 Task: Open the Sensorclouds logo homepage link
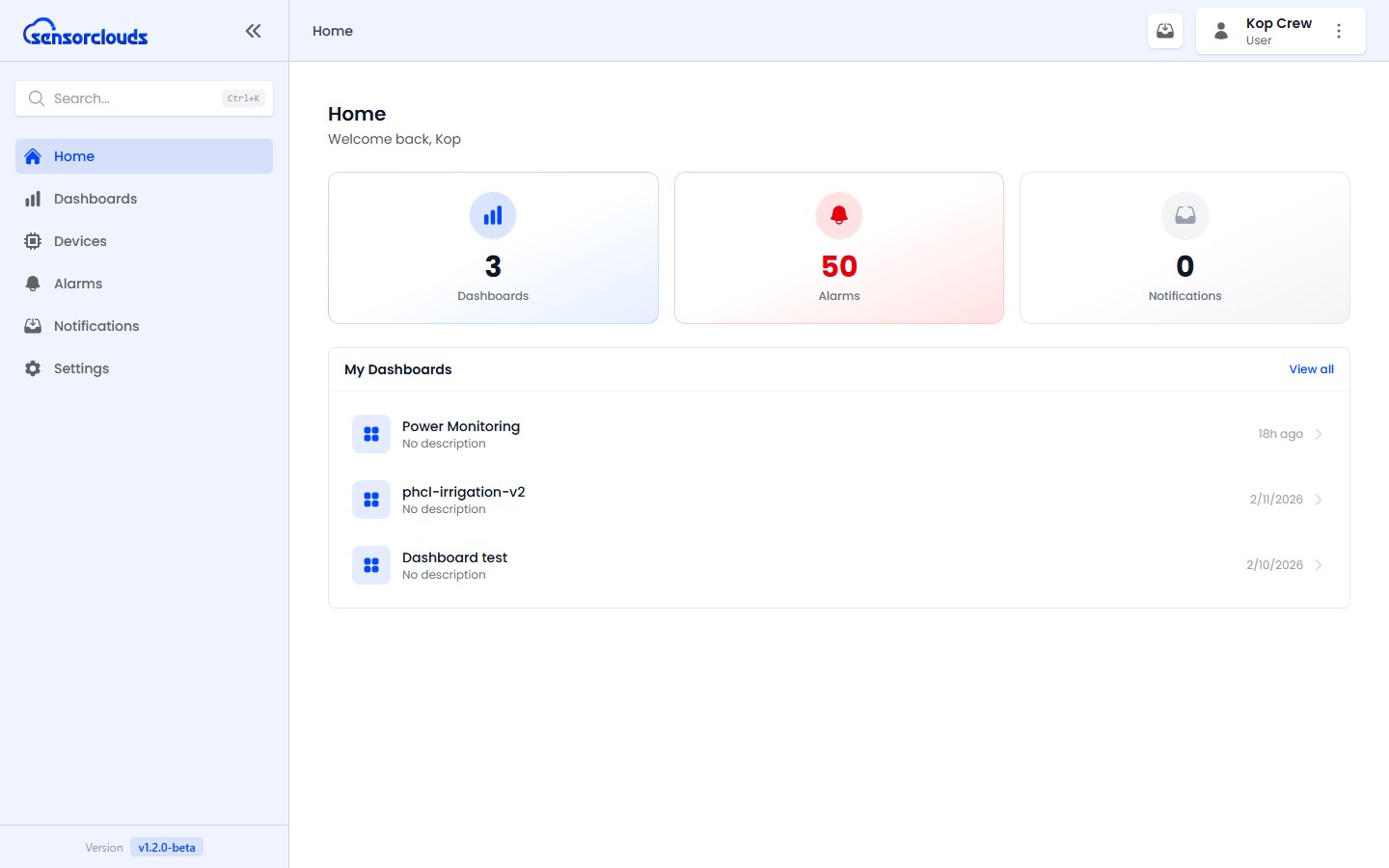point(85,31)
